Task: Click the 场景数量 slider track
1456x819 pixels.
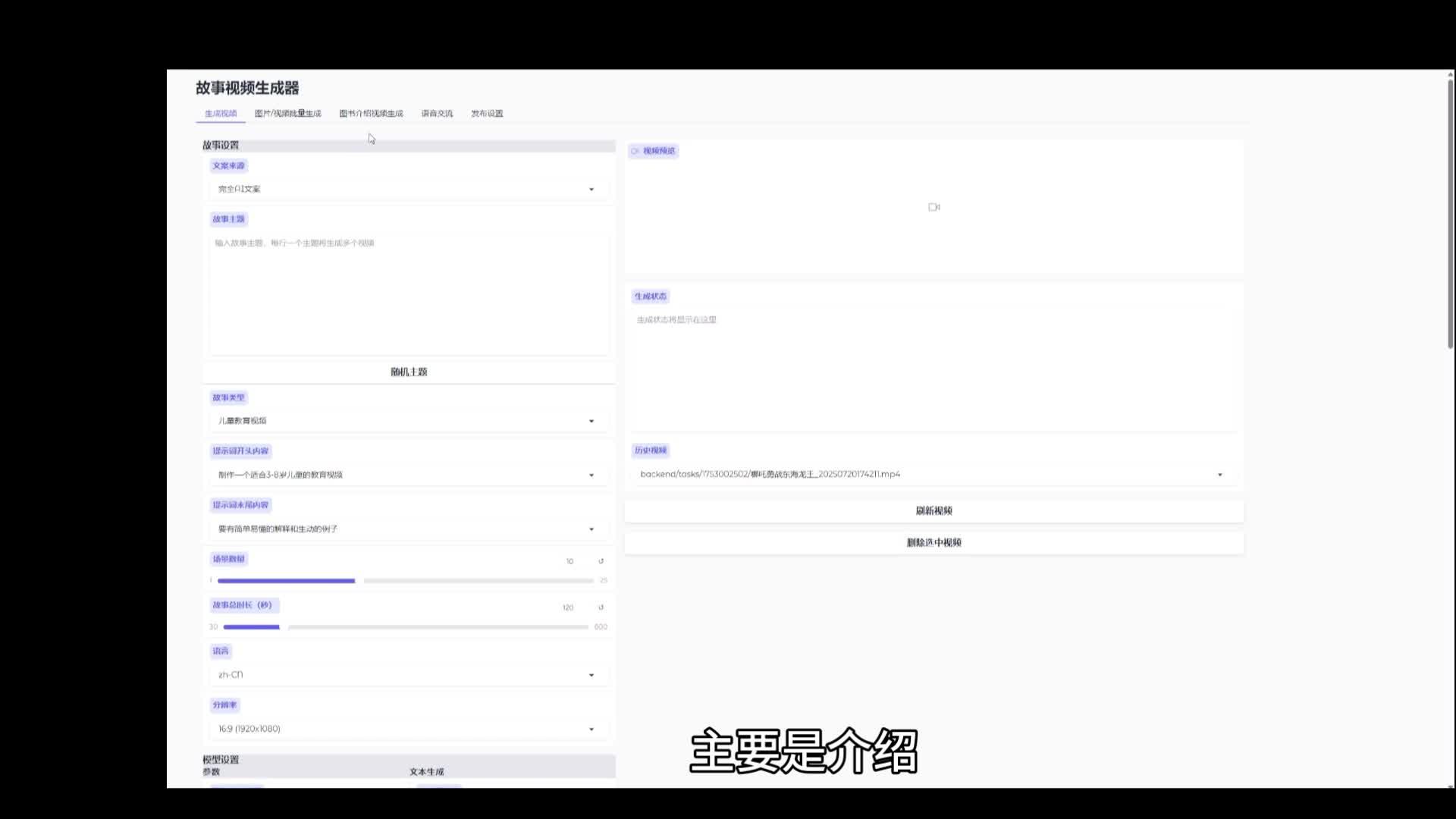Action: pyautogui.click(x=478, y=581)
